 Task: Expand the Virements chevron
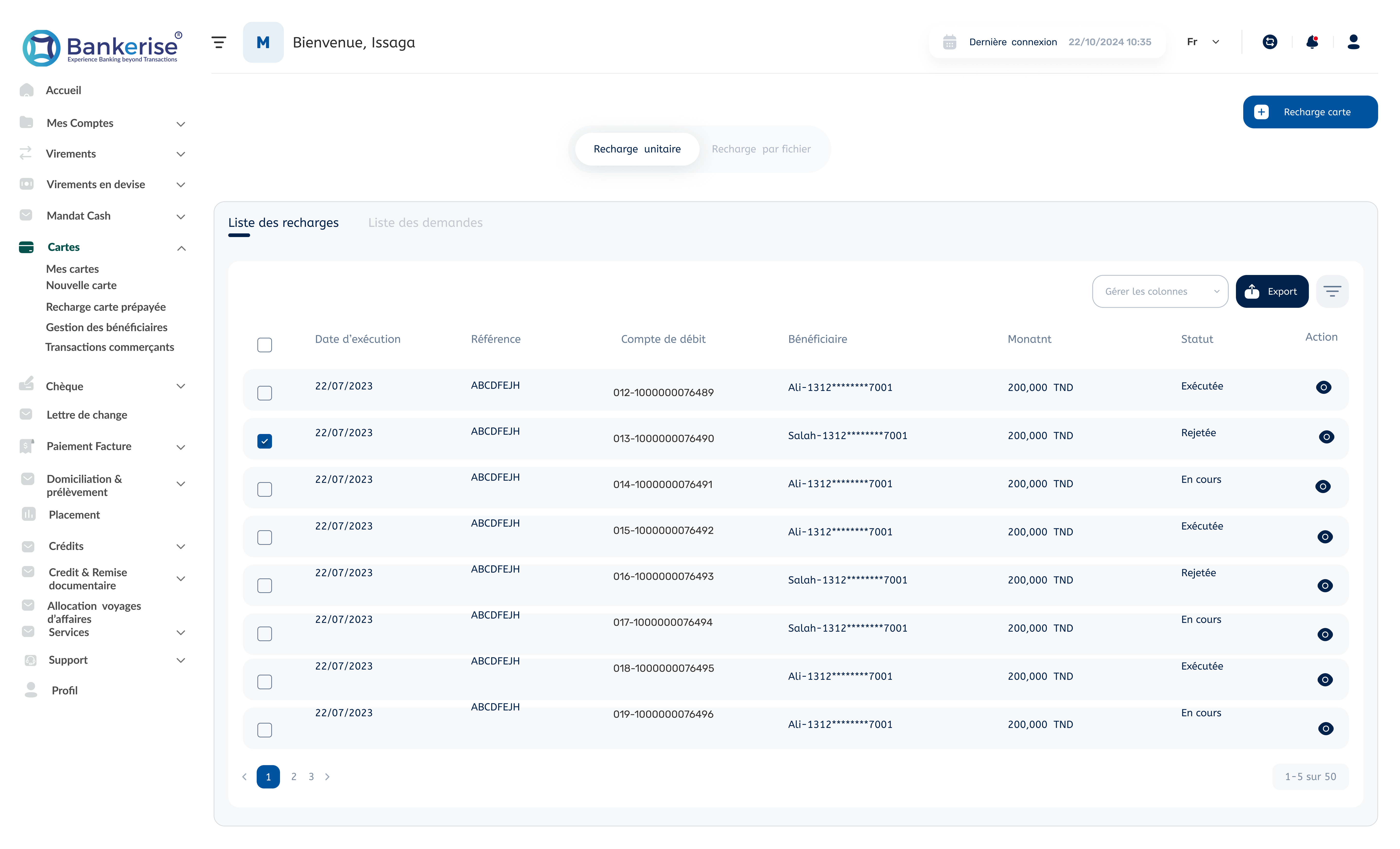(181, 154)
